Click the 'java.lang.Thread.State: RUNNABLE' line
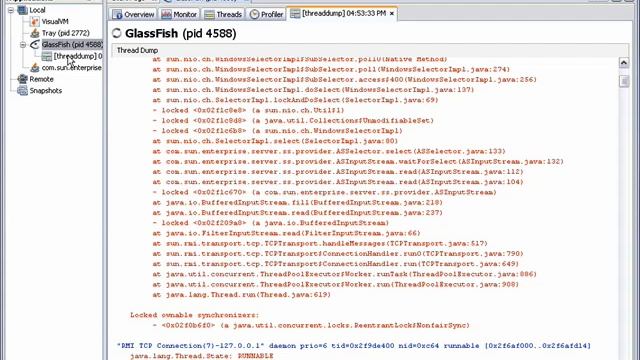The image size is (640, 360). tap(202, 356)
